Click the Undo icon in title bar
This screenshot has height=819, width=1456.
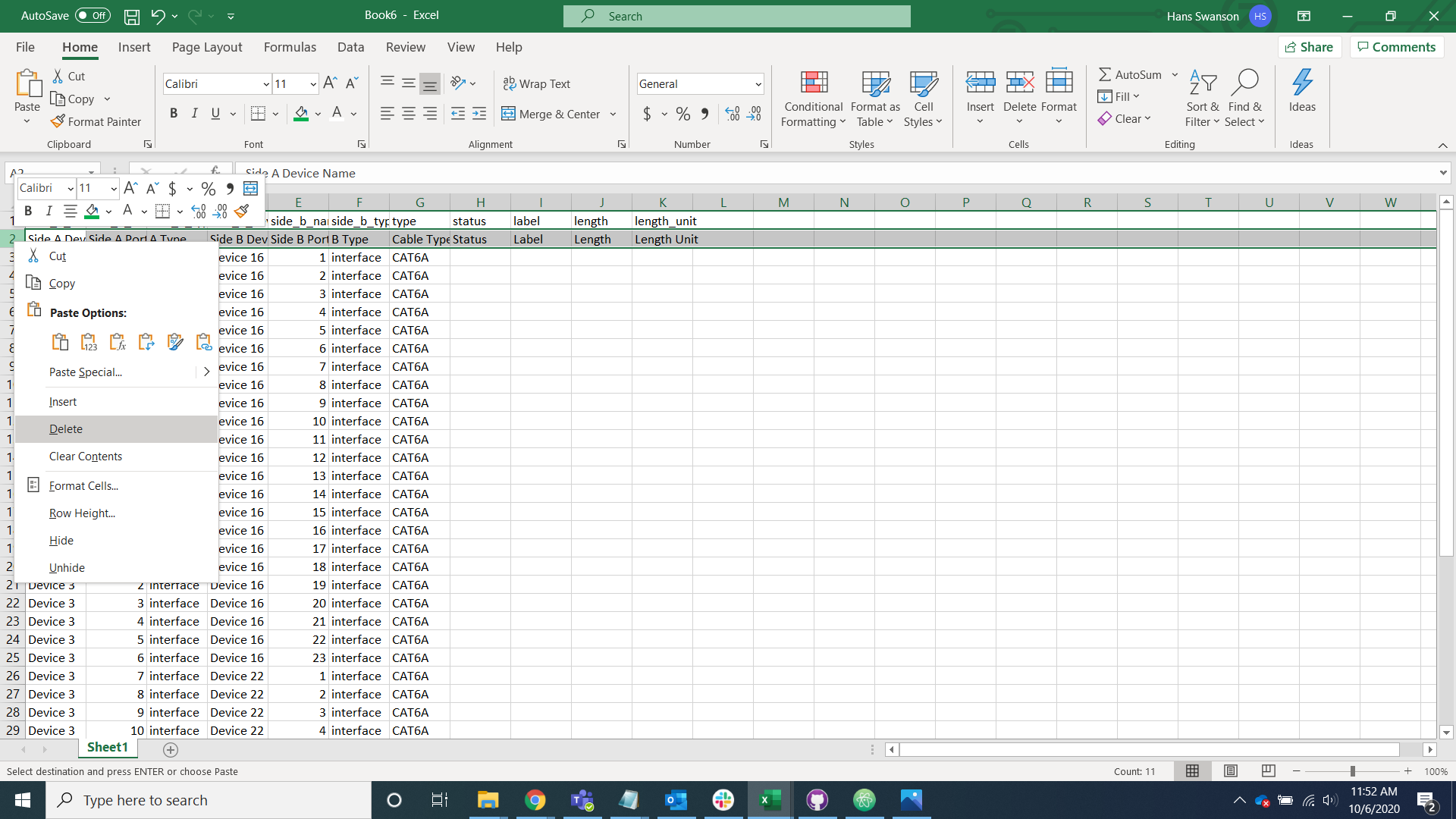[158, 16]
